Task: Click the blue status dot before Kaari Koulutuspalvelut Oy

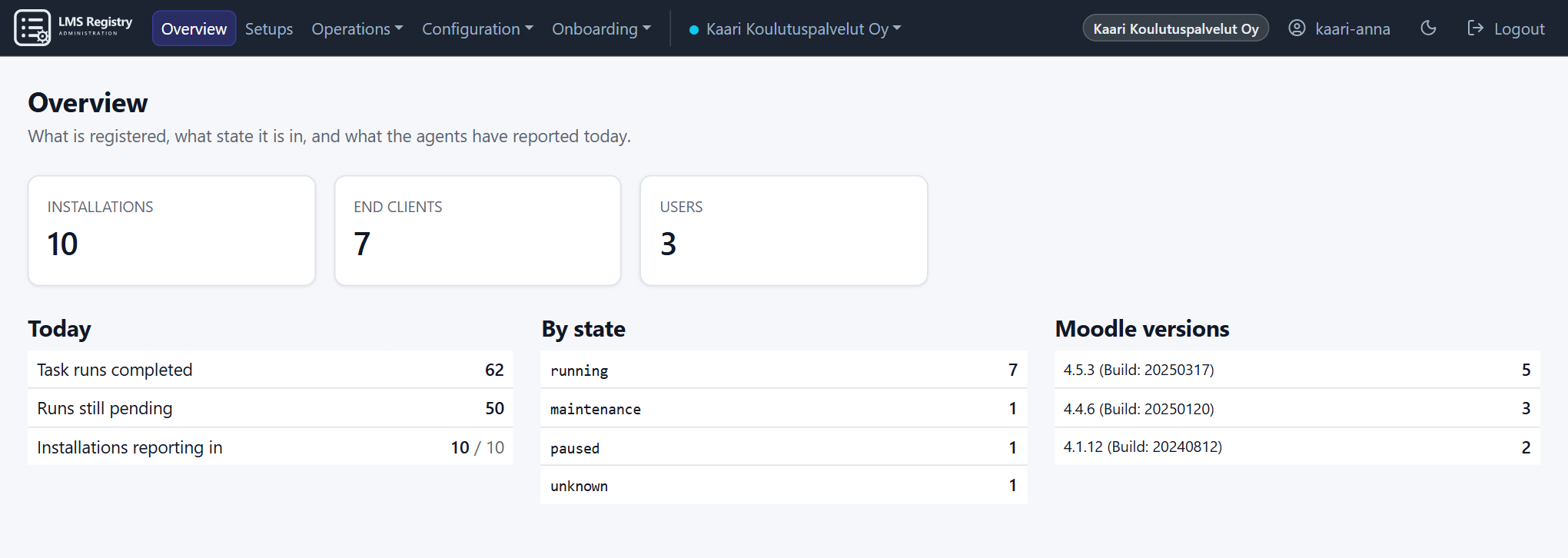Action: pyautogui.click(x=694, y=30)
